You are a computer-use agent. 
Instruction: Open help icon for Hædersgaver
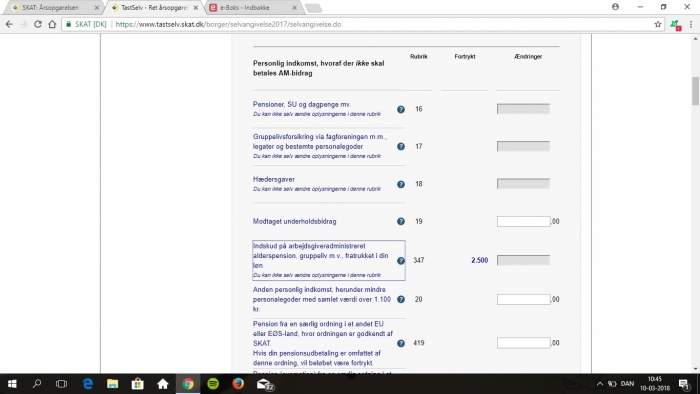pyautogui.click(x=401, y=184)
